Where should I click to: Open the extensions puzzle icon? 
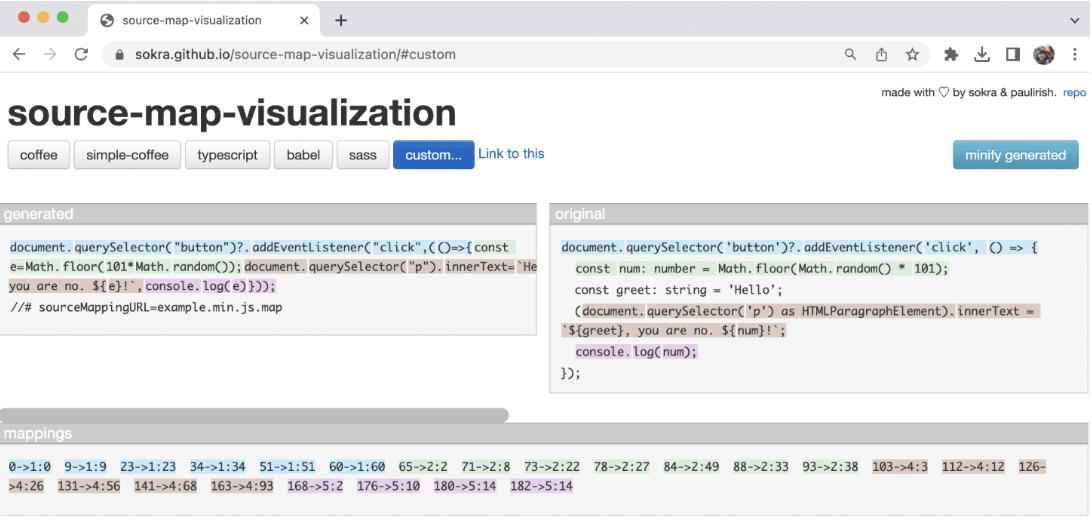951,54
